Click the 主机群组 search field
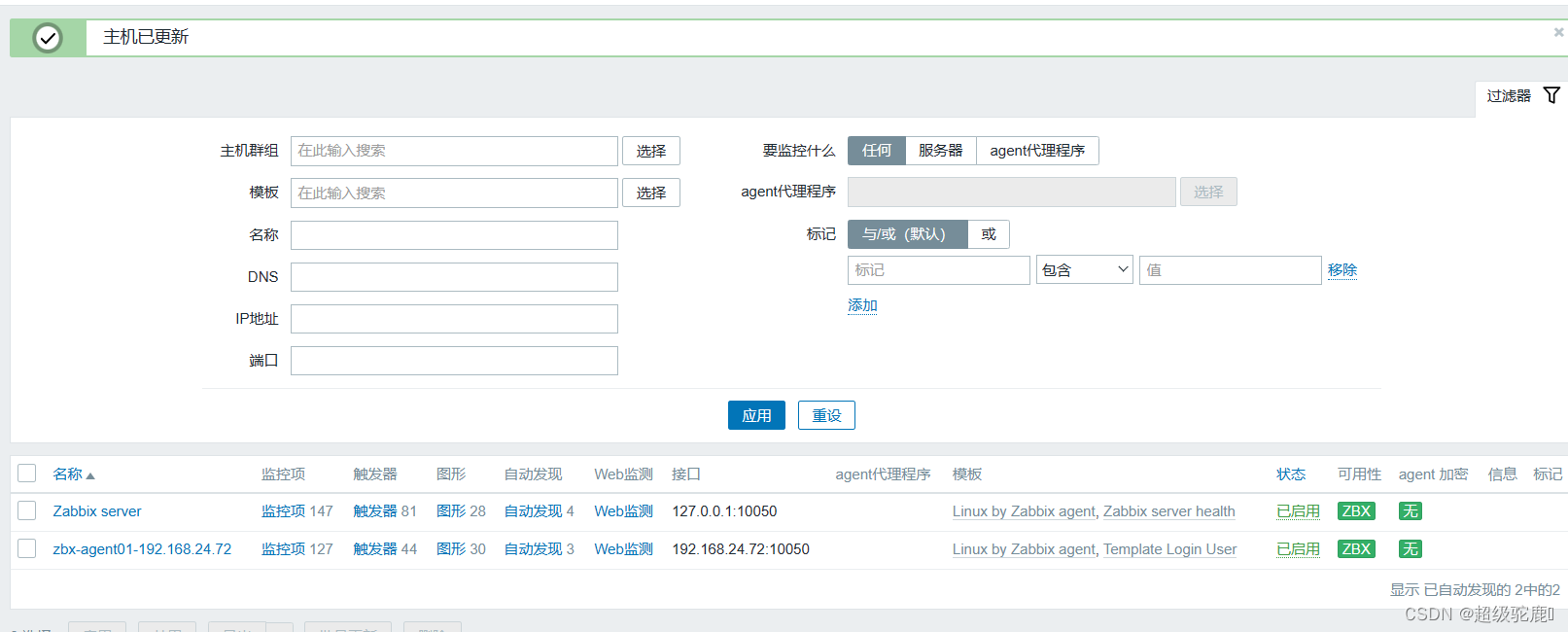This screenshot has width=1568, height=632. pyautogui.click(x=454, y=151)
